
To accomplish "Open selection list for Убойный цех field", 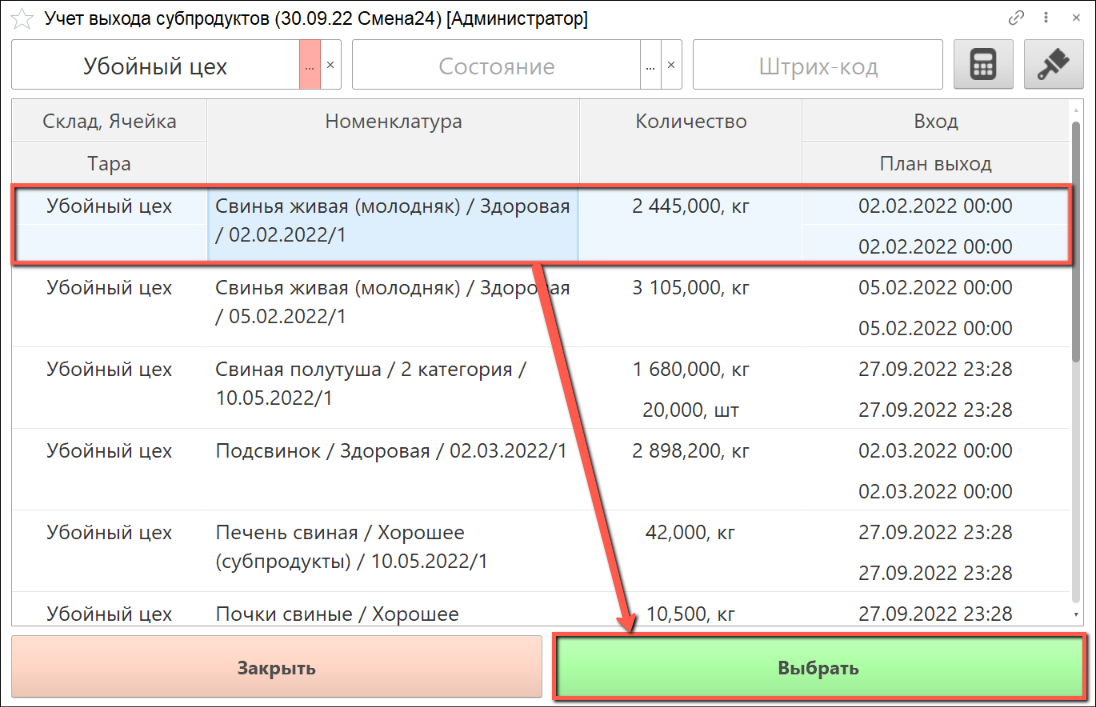I will point(309,66).
